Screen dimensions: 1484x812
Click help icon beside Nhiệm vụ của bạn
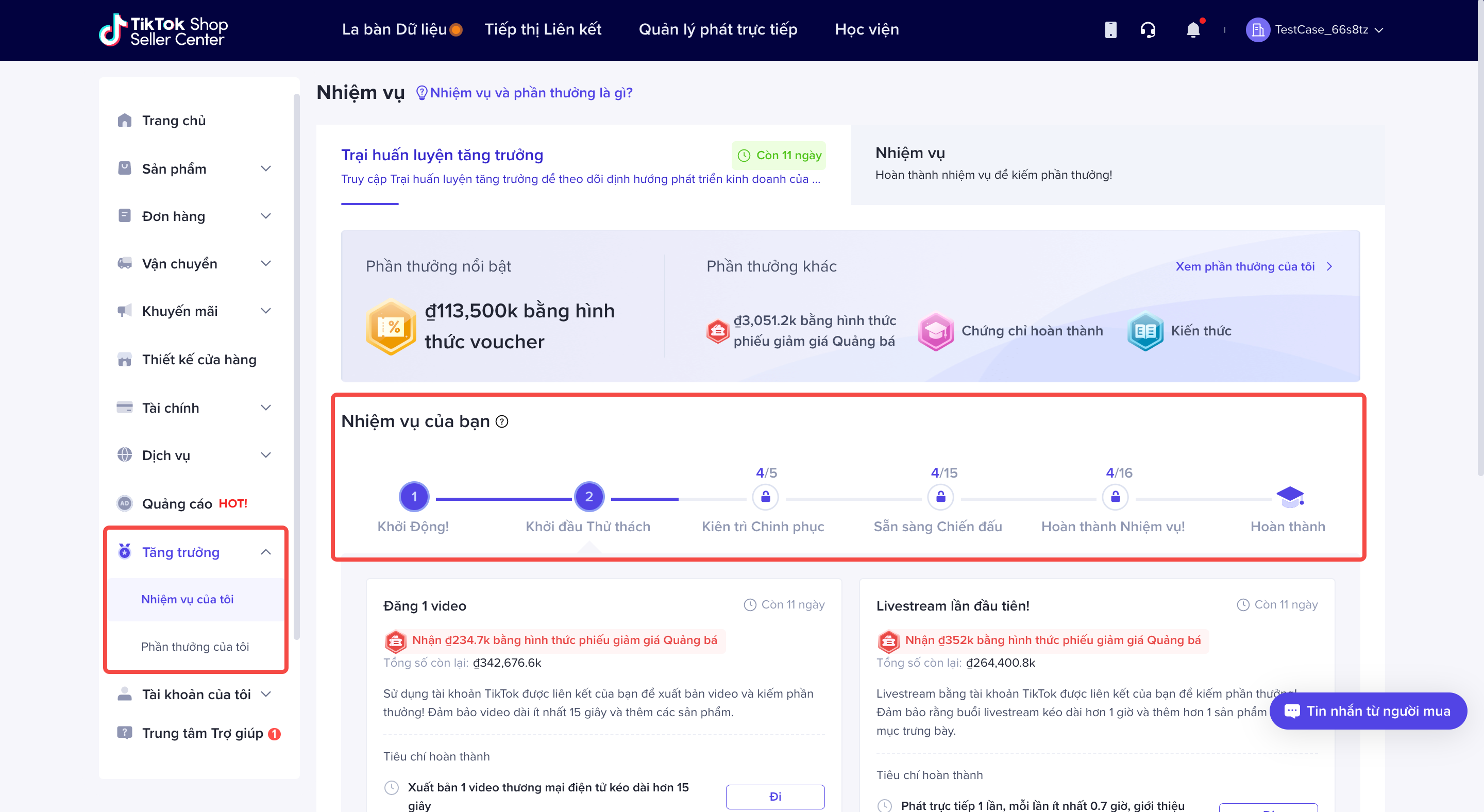click(x=502, y=421)
